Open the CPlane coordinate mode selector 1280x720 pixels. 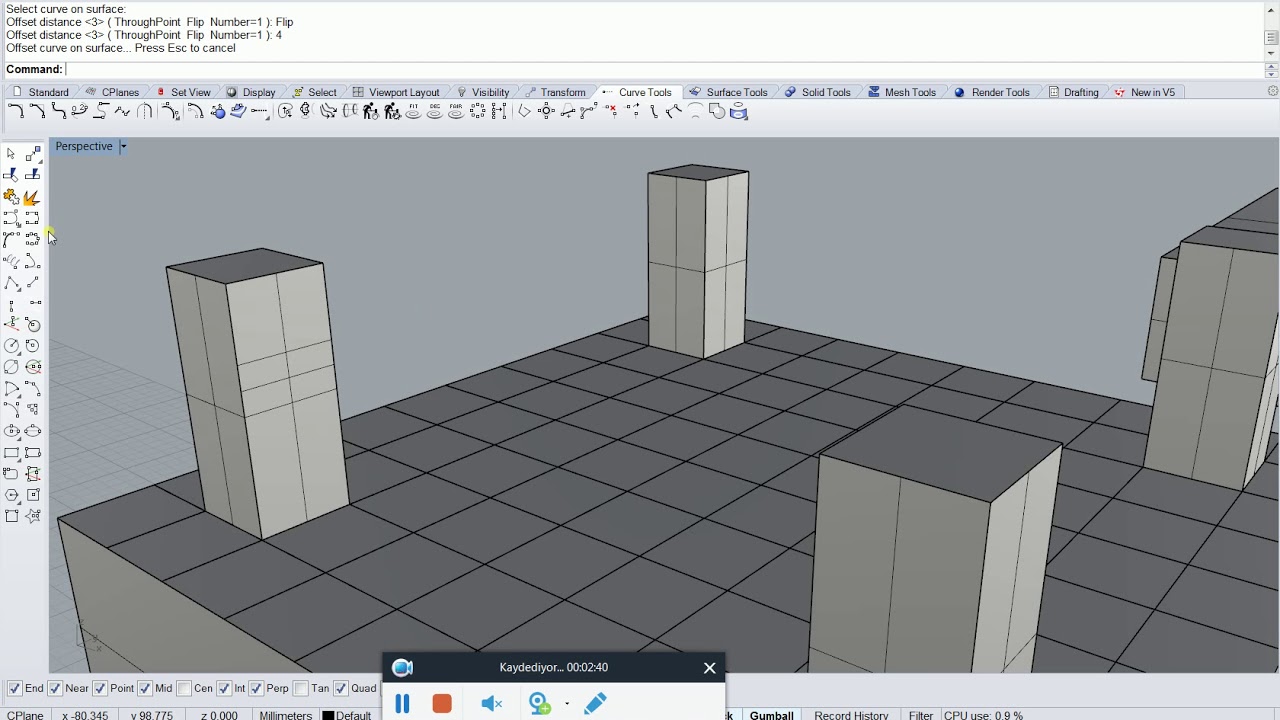(26, 715)
